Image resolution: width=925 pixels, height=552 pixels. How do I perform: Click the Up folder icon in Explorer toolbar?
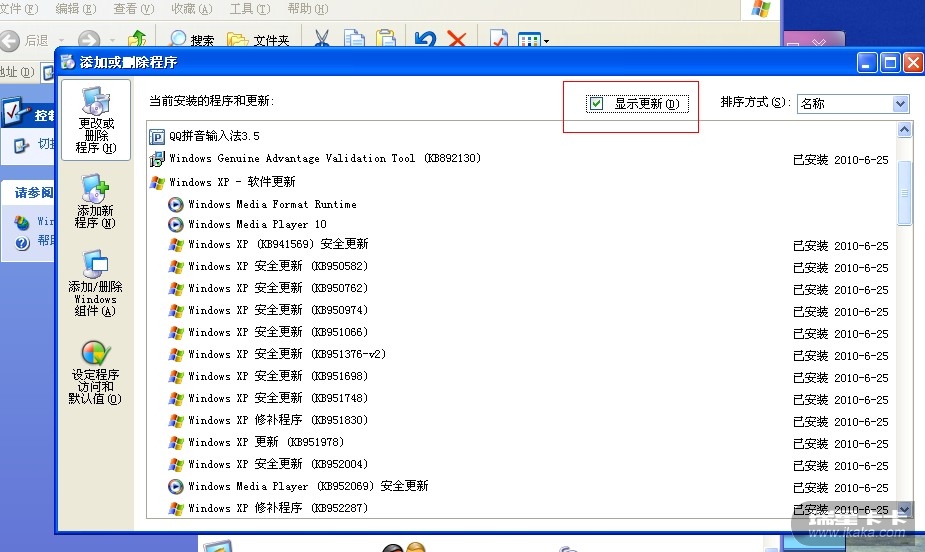tap(137, 40)
